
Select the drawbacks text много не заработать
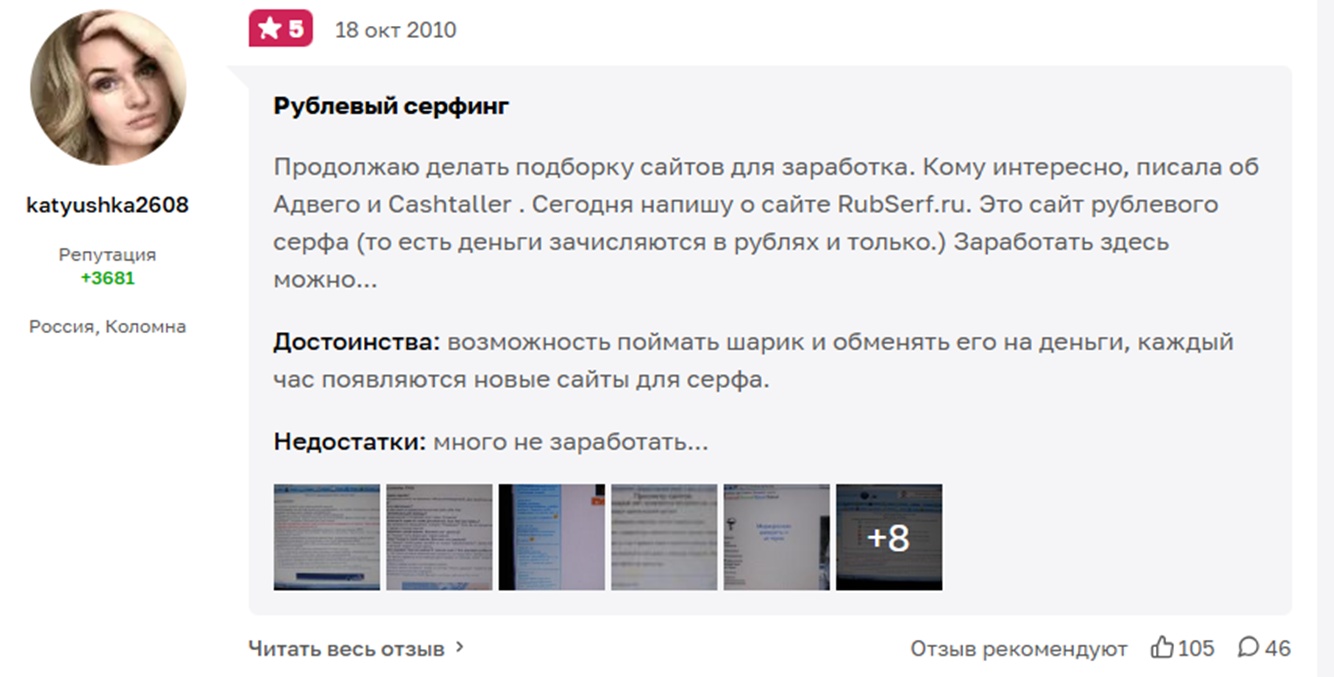coord(571,441)
